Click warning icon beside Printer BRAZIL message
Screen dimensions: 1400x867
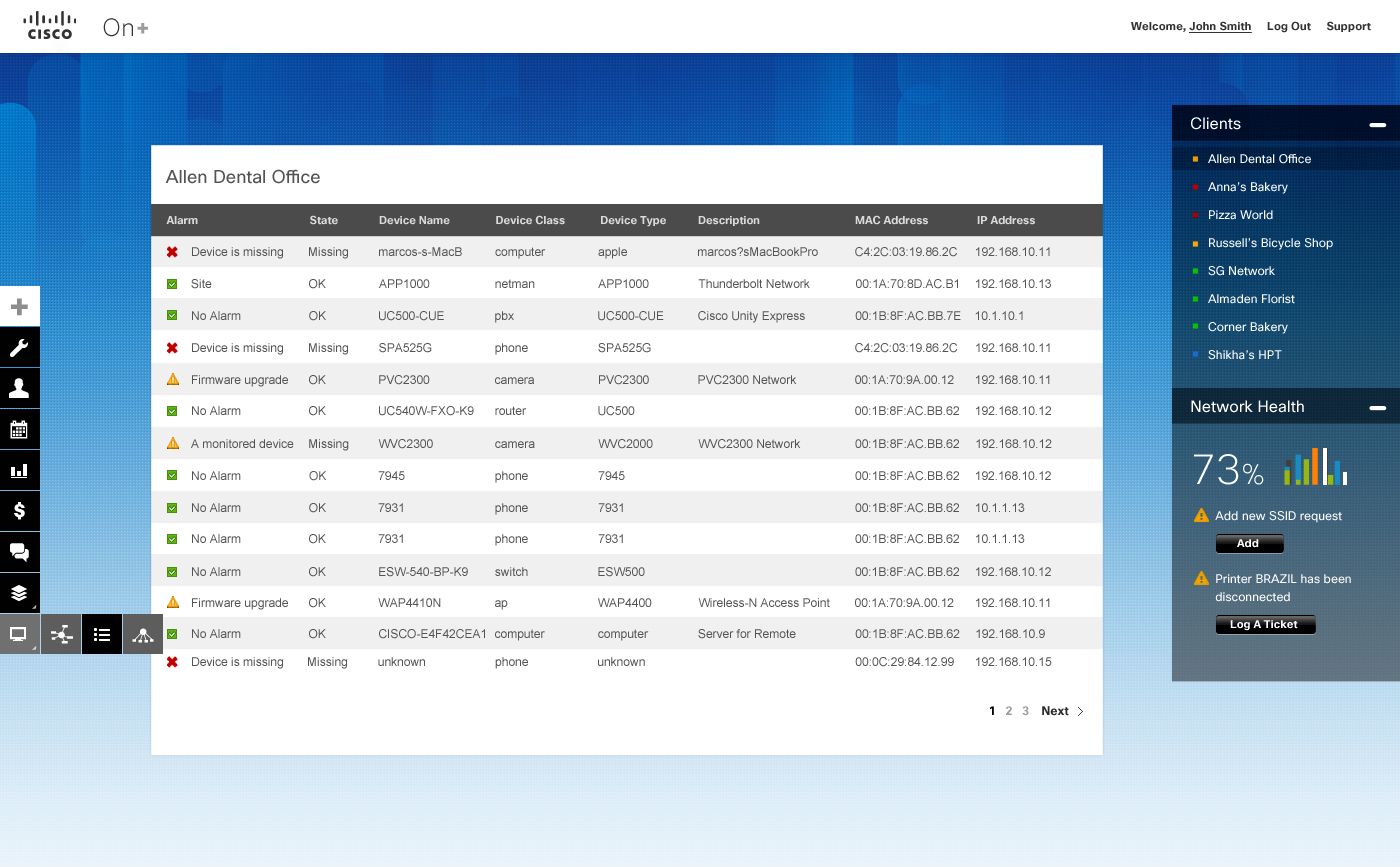(x=1201, y=578)
